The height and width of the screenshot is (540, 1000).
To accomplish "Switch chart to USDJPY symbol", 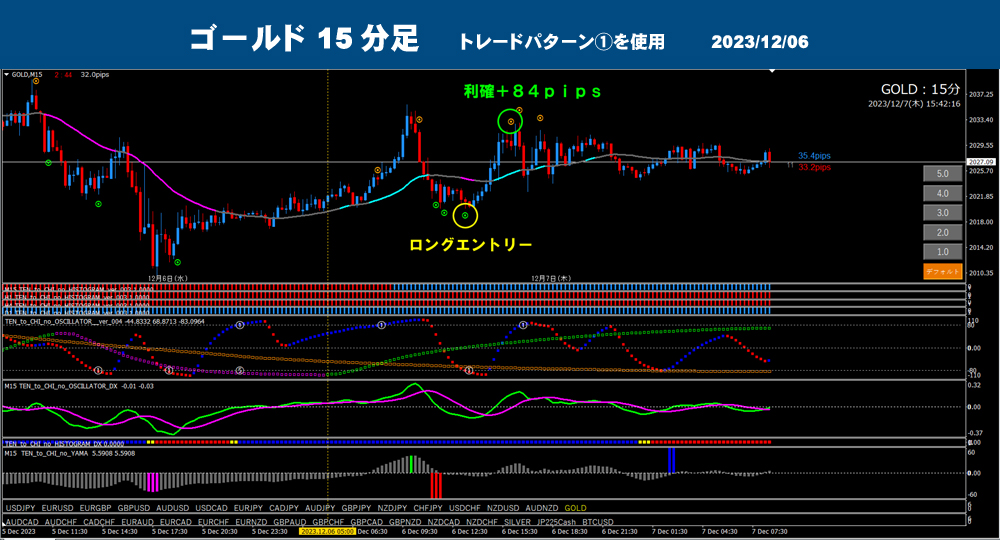I will (20, 508).
